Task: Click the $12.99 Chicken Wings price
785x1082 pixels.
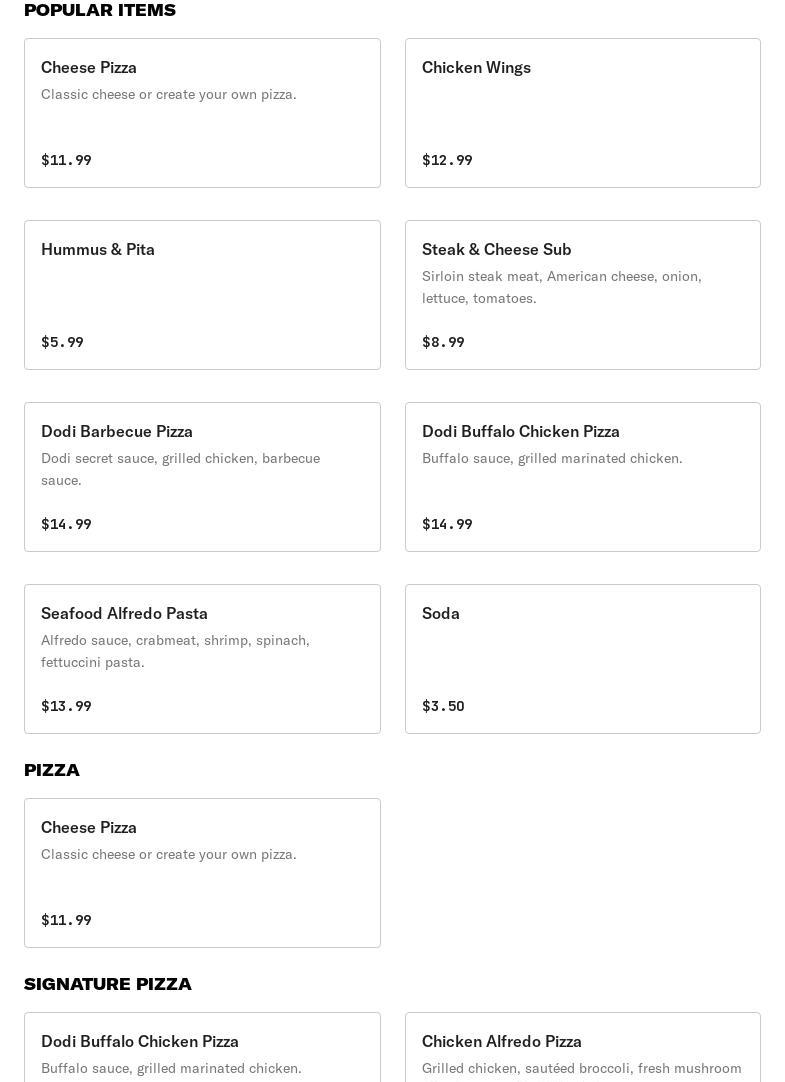Action: click(447, 160)
